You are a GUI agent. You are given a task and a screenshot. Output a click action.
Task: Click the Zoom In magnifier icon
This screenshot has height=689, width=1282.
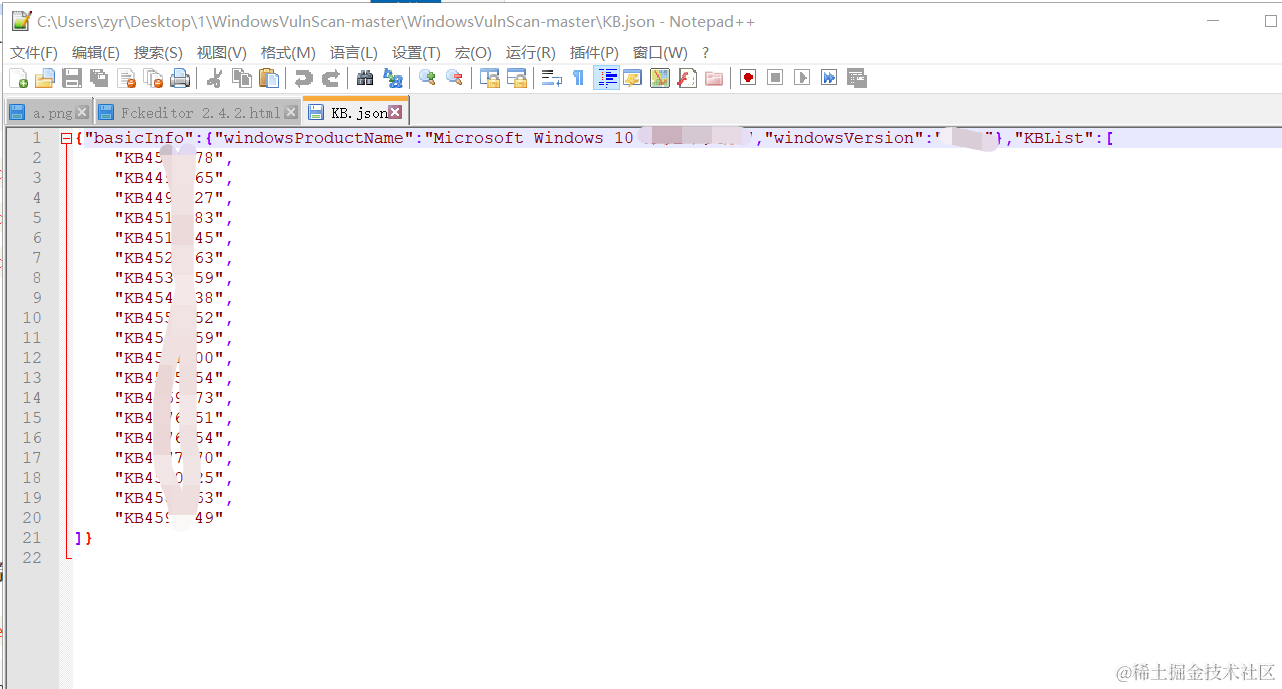pos(427,78)
